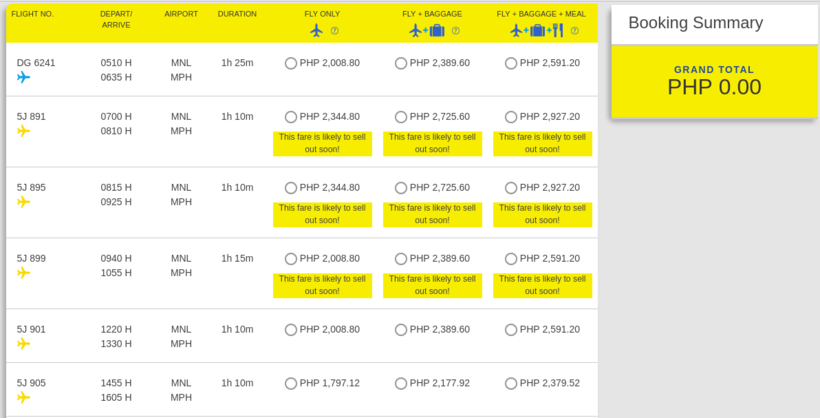Click the 5J 899 flight number
The height and width of the screenshot is (418, 820).
pyautogui.click(x=31, y=258)
